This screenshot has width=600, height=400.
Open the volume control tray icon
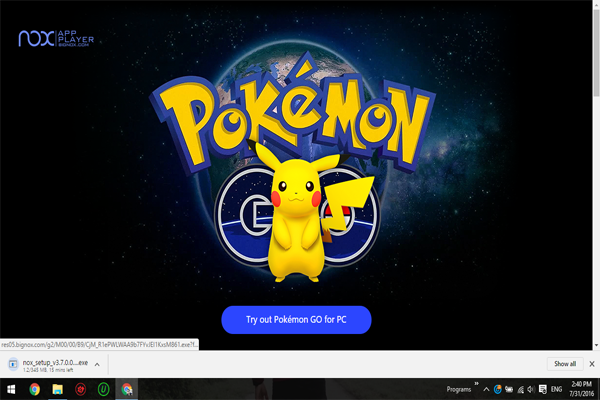[x=530, y=390]
